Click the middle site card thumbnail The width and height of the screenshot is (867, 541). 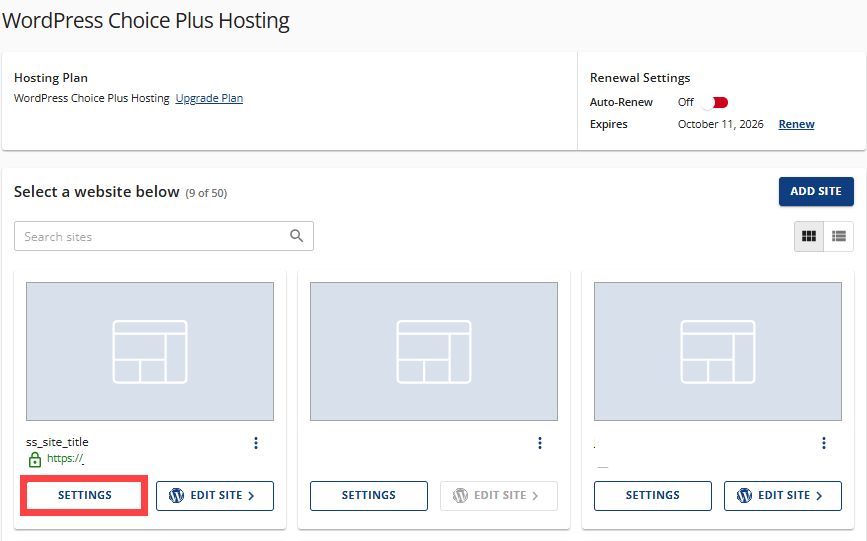pos(434,351)
